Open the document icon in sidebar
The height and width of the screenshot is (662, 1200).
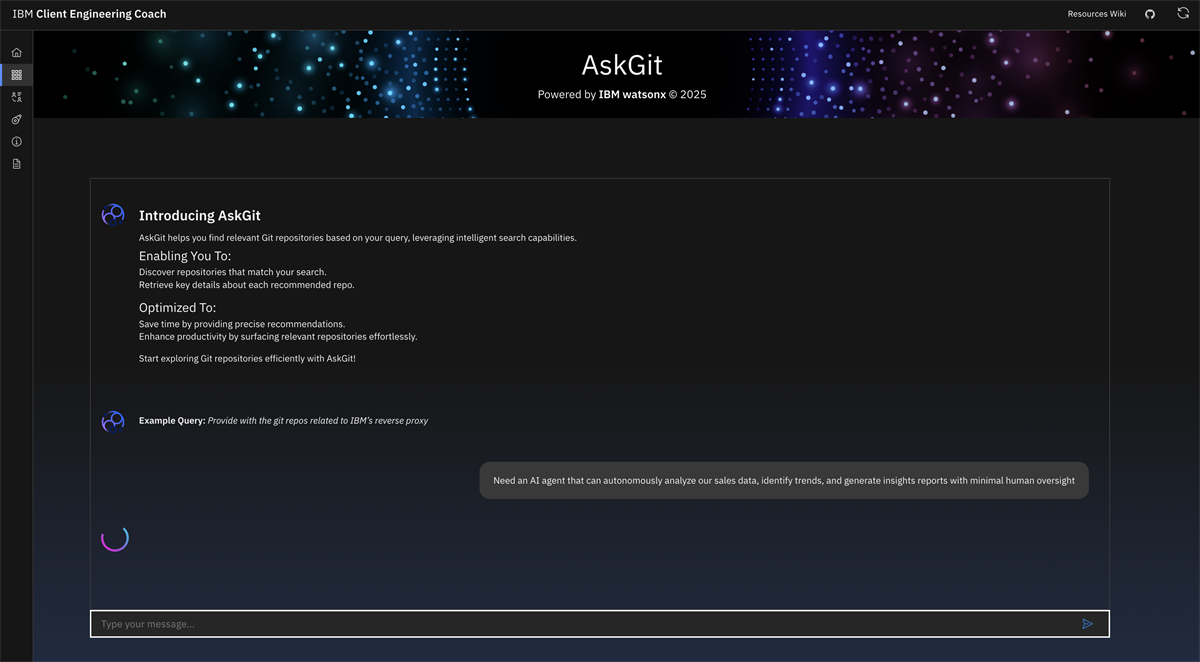(16, 164)
